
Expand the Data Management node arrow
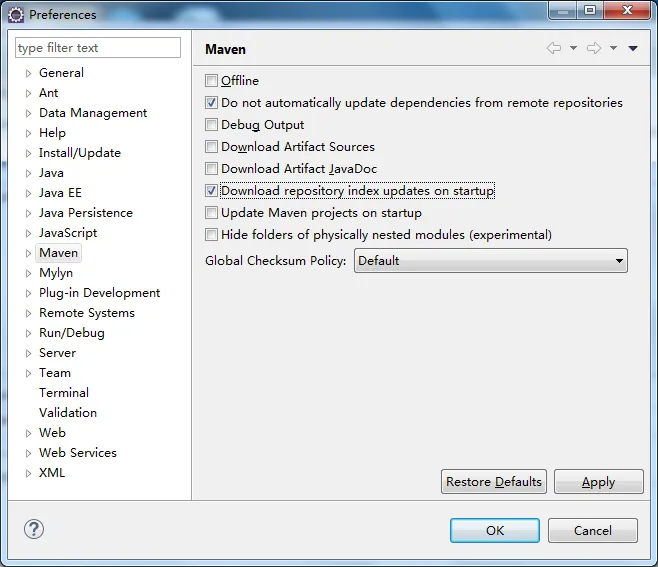(x=28, y=113)
